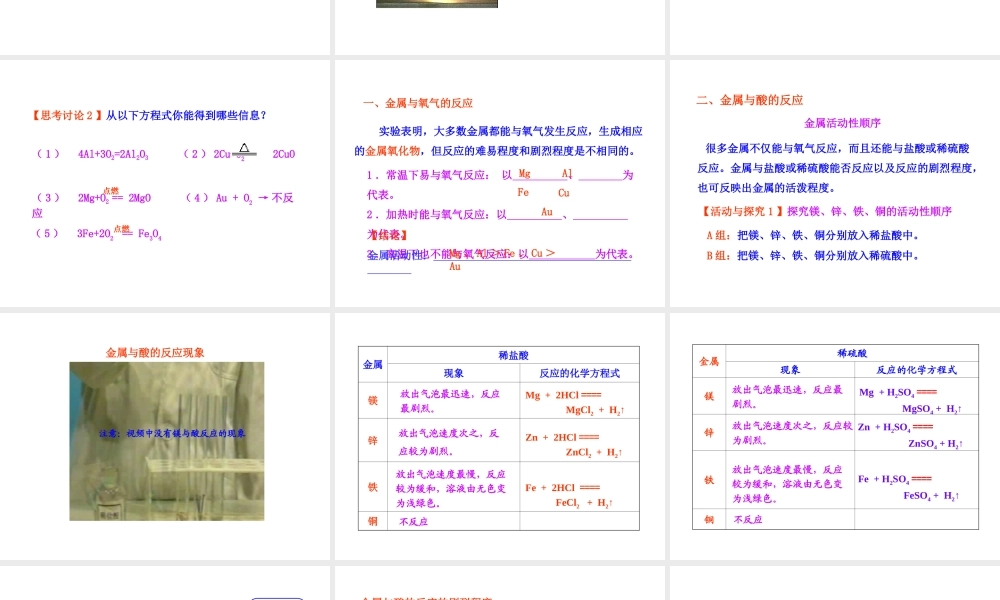Click the question 从以下方程式你能得到哪些信息
This screenshot has width=1000, height=600.
click(186, 115)
